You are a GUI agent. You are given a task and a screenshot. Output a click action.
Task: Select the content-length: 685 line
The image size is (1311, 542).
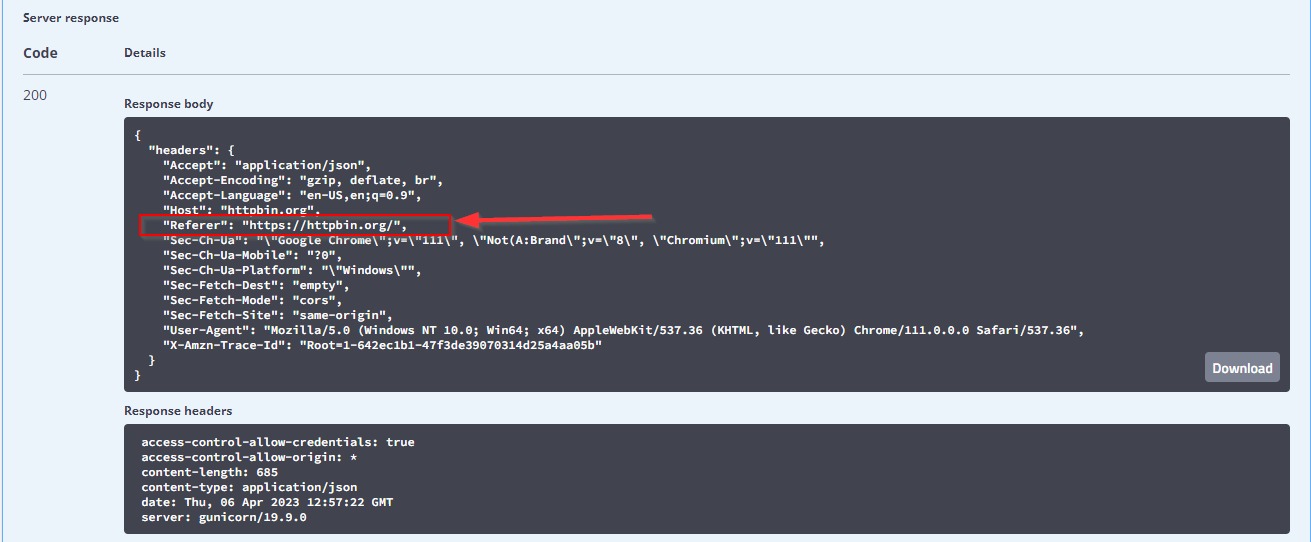tap(210, 472)
